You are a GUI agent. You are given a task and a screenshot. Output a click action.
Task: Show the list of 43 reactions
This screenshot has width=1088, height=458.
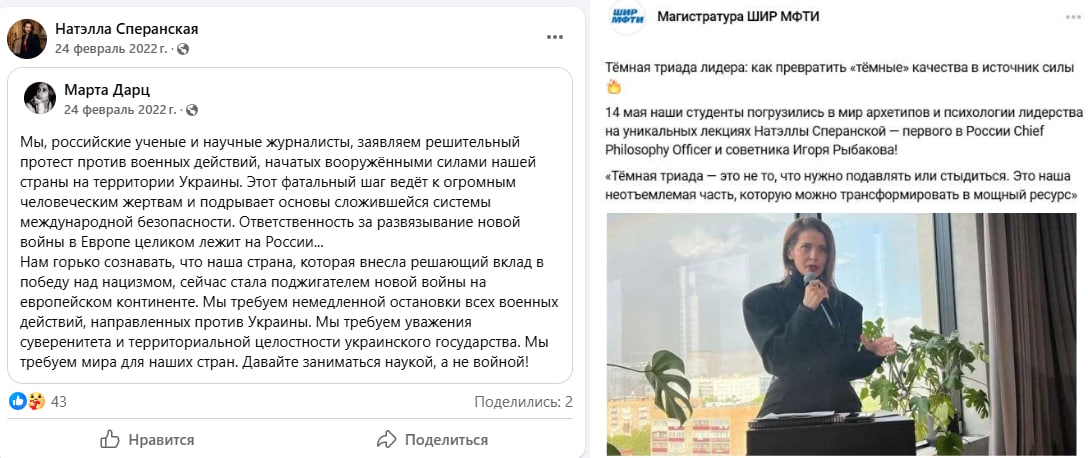pyautogui.click(x=58, y=402)
